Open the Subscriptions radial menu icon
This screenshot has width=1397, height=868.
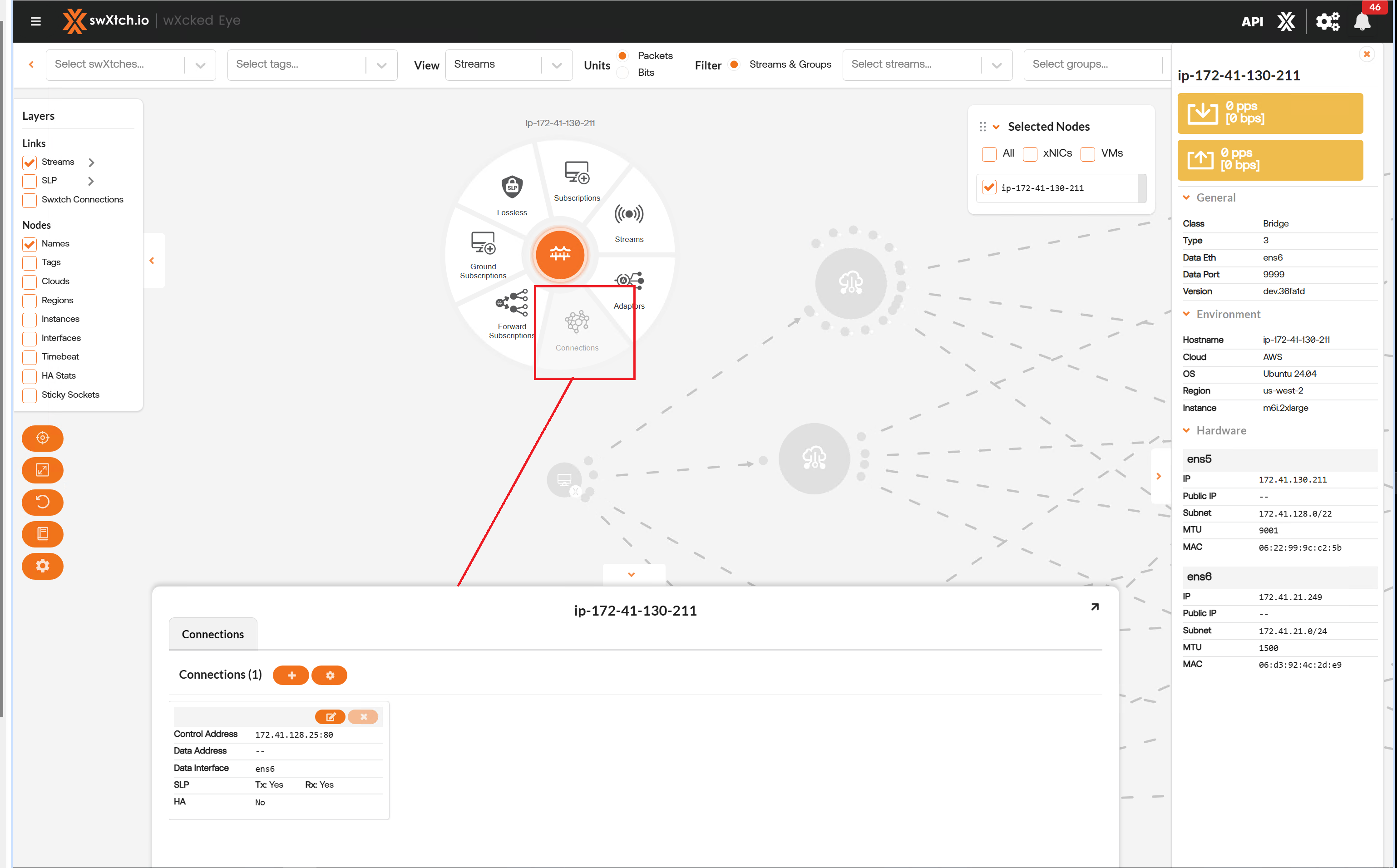click(x=576, y=172)
